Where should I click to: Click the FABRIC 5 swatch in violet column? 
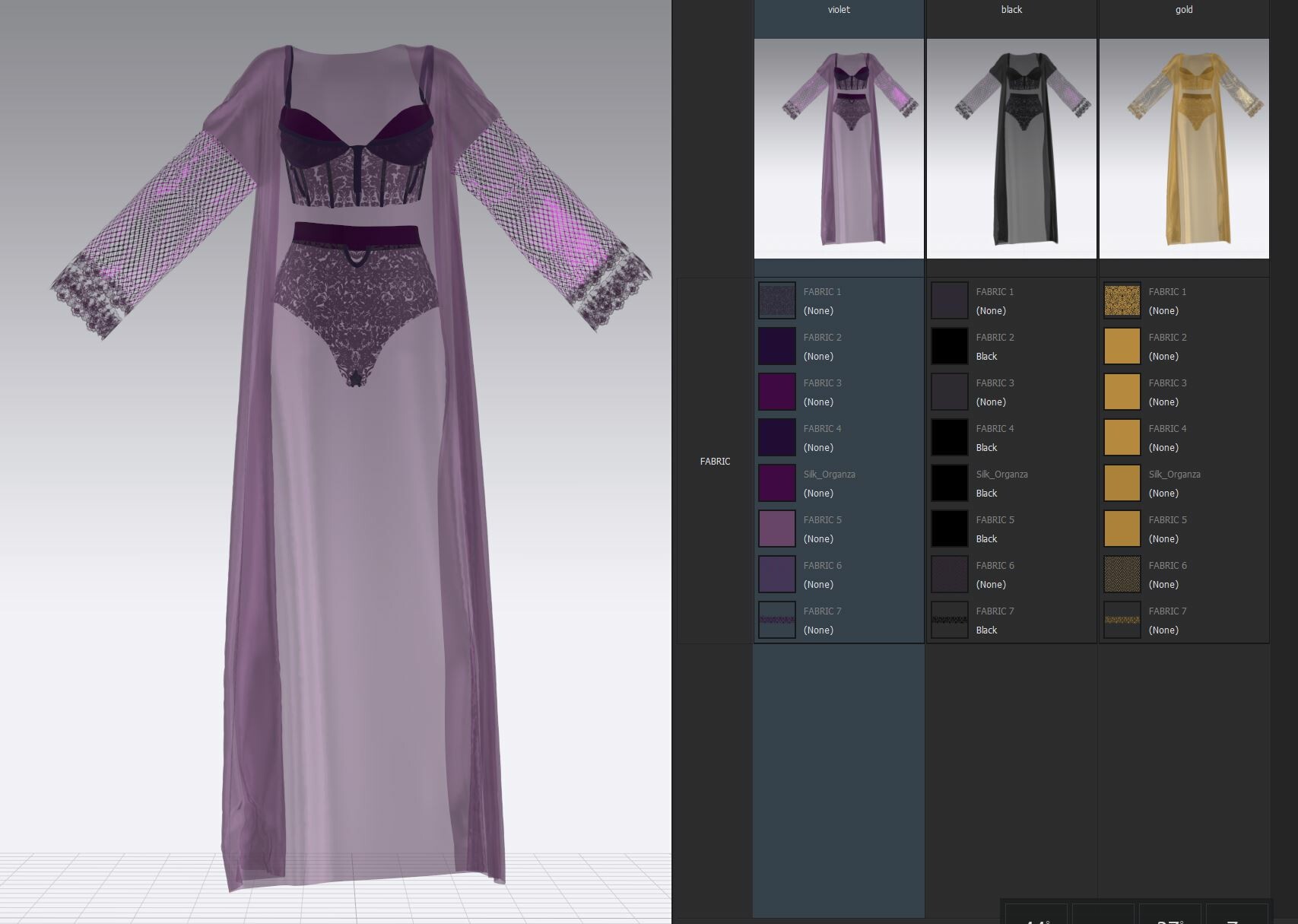(x=777, y=529)
